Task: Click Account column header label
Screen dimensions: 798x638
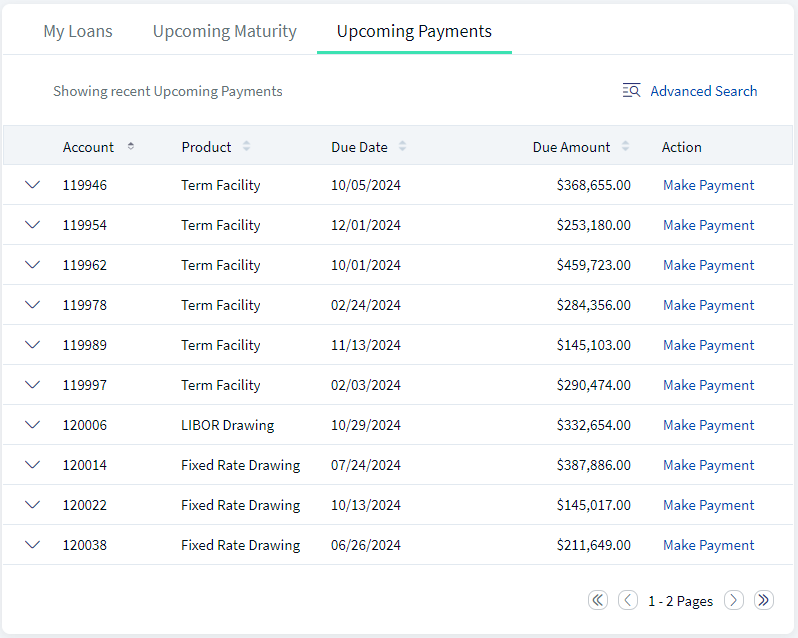Action: [88, 147]
